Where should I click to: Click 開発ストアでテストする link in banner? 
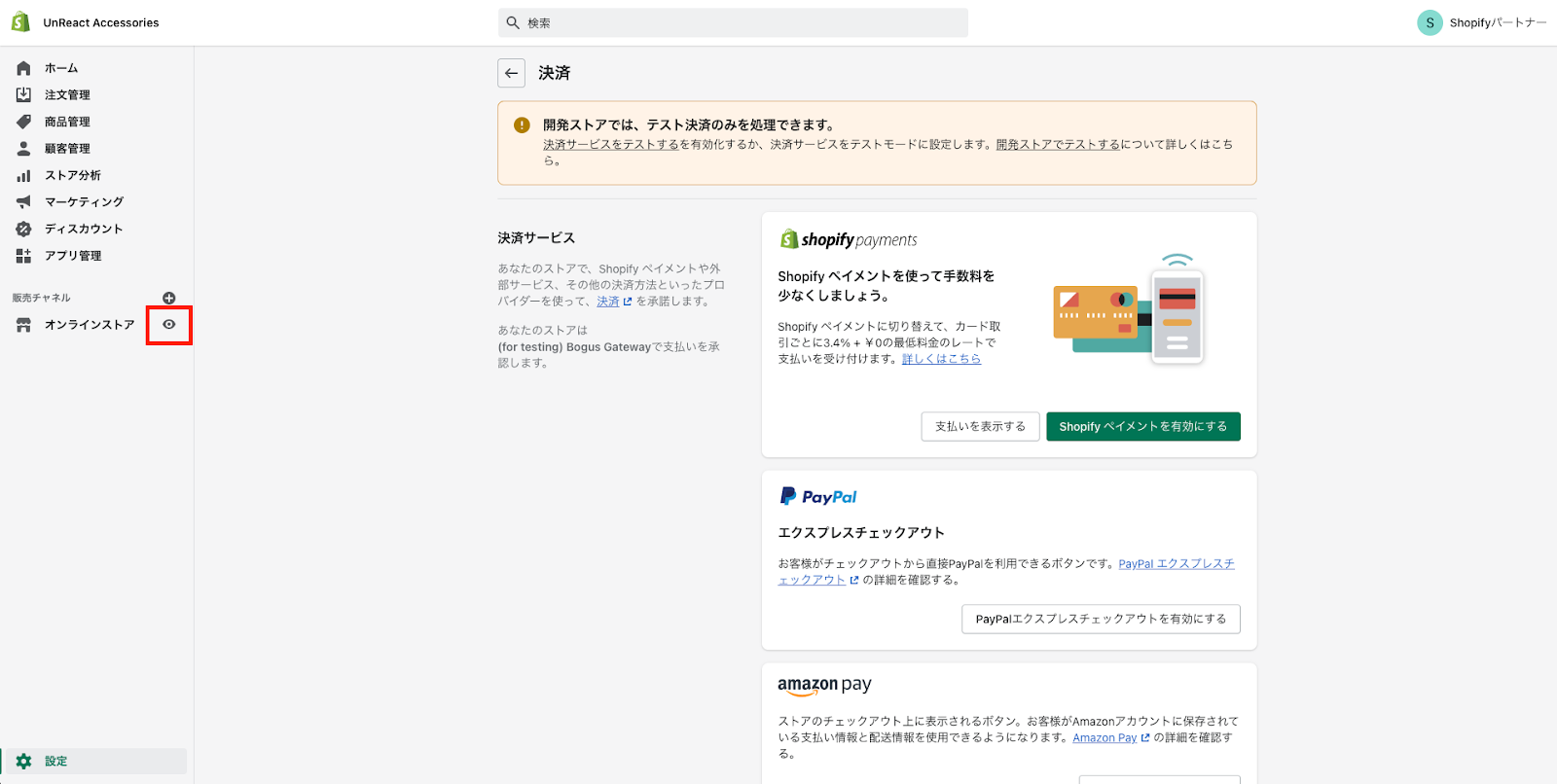pyautogui.click(x=1058, y=144)
